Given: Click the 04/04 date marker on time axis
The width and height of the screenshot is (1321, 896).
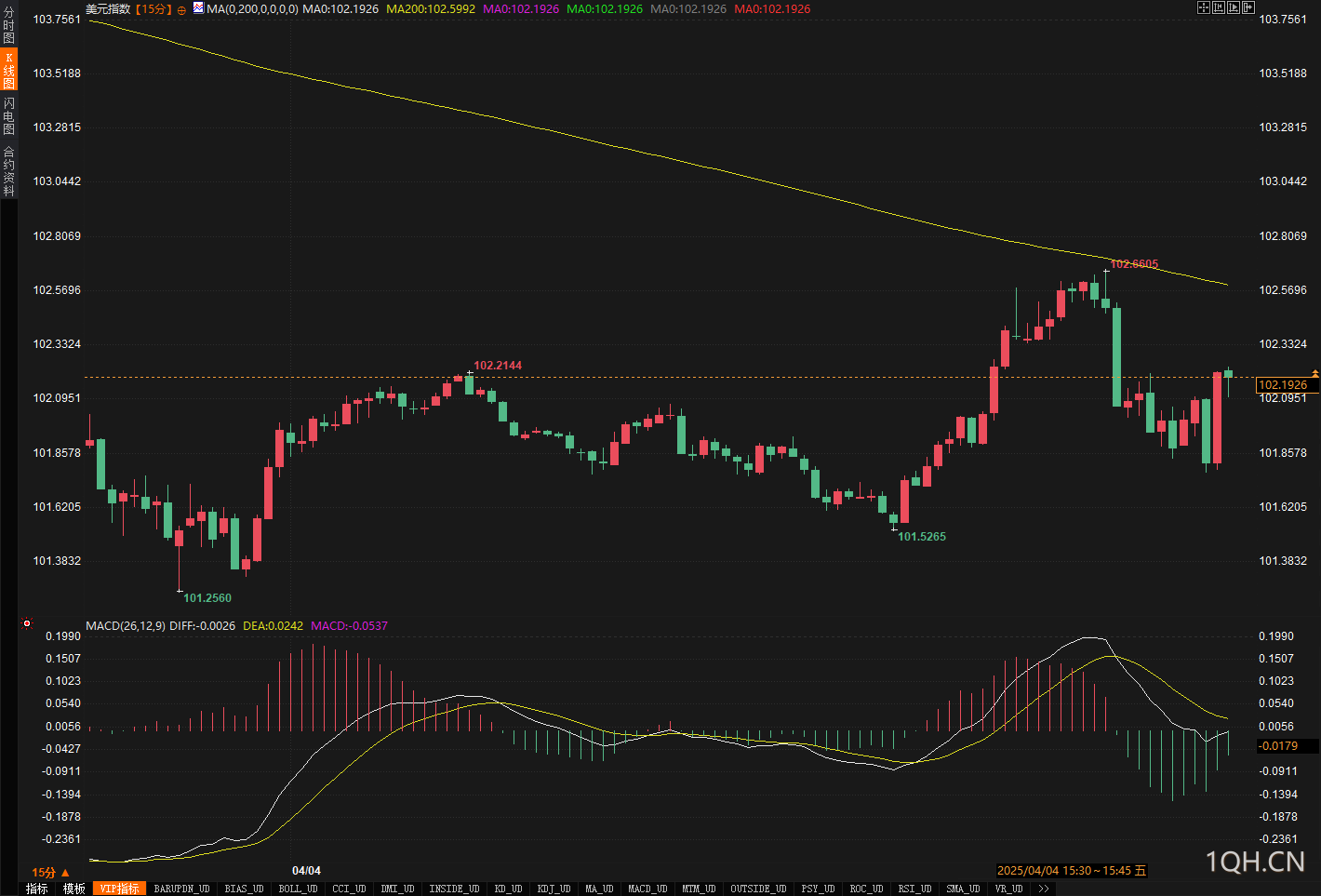Looking at the screenshot, I should pyautogui.click(x=306, y=871).
